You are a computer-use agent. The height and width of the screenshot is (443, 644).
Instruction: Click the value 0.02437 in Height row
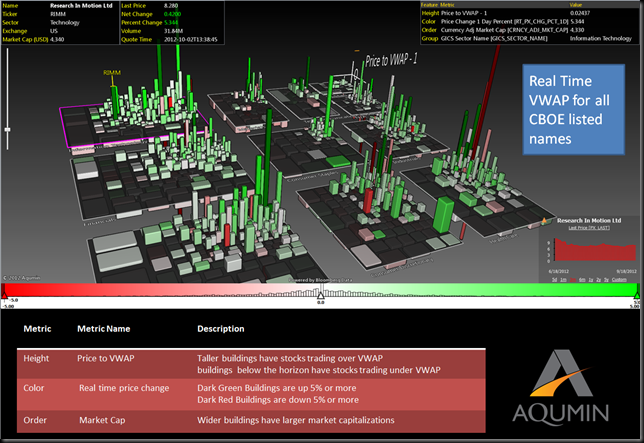pos(580,13)
